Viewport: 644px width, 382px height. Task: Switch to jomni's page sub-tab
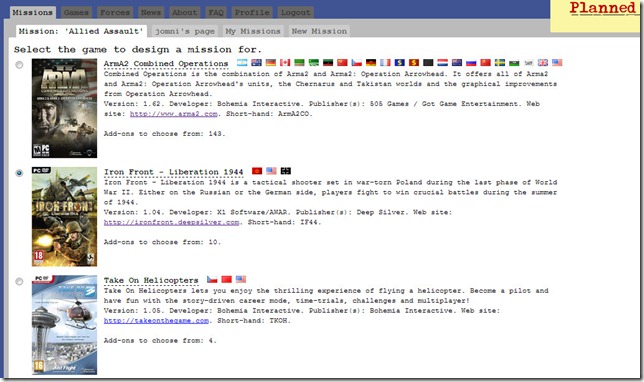pyautogui.click(x=185, y=31)
